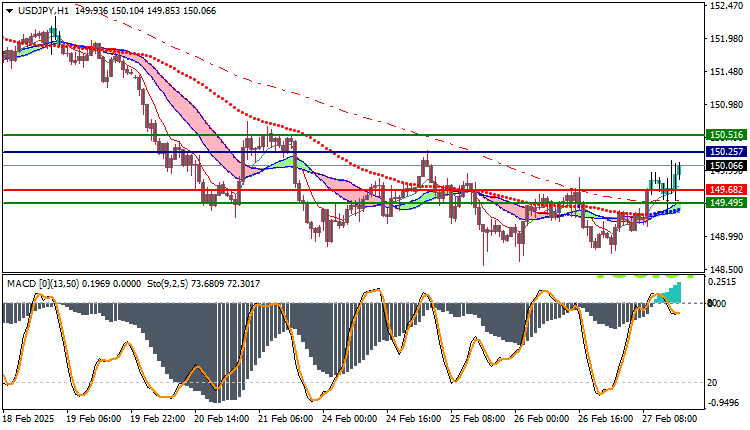This screenshot has width=750, height=430.
Task: Select the 25 Feb 08:00 time label
Action: (x=478, y=419)
